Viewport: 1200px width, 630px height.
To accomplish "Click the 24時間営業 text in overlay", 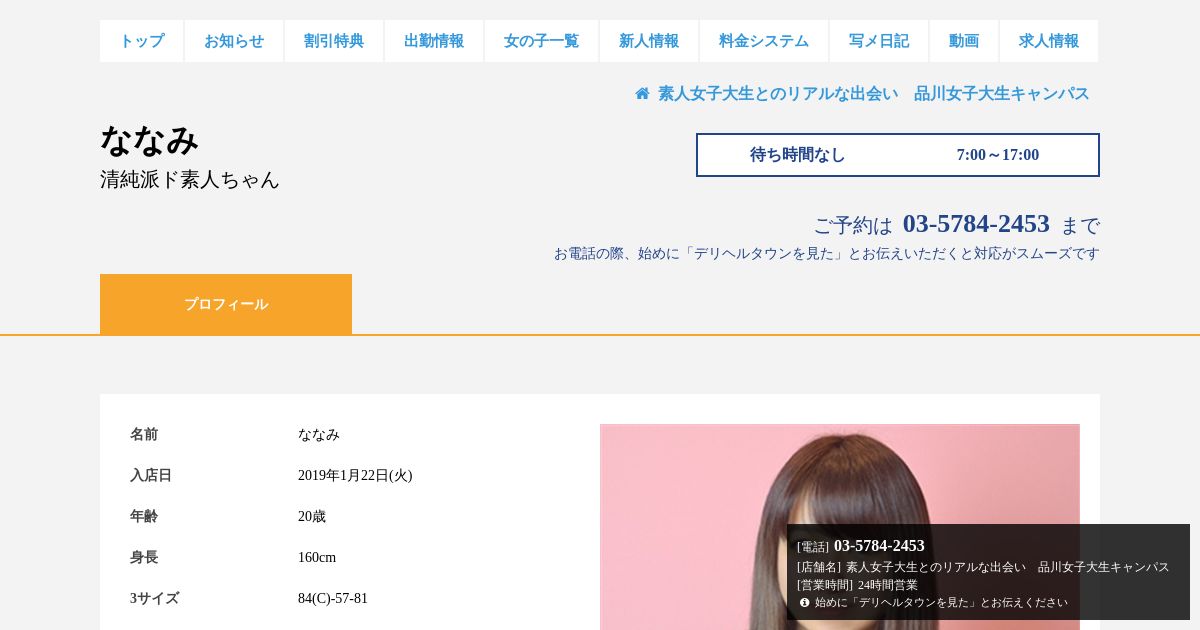I will pyautogui.click(x=888, y=585).
